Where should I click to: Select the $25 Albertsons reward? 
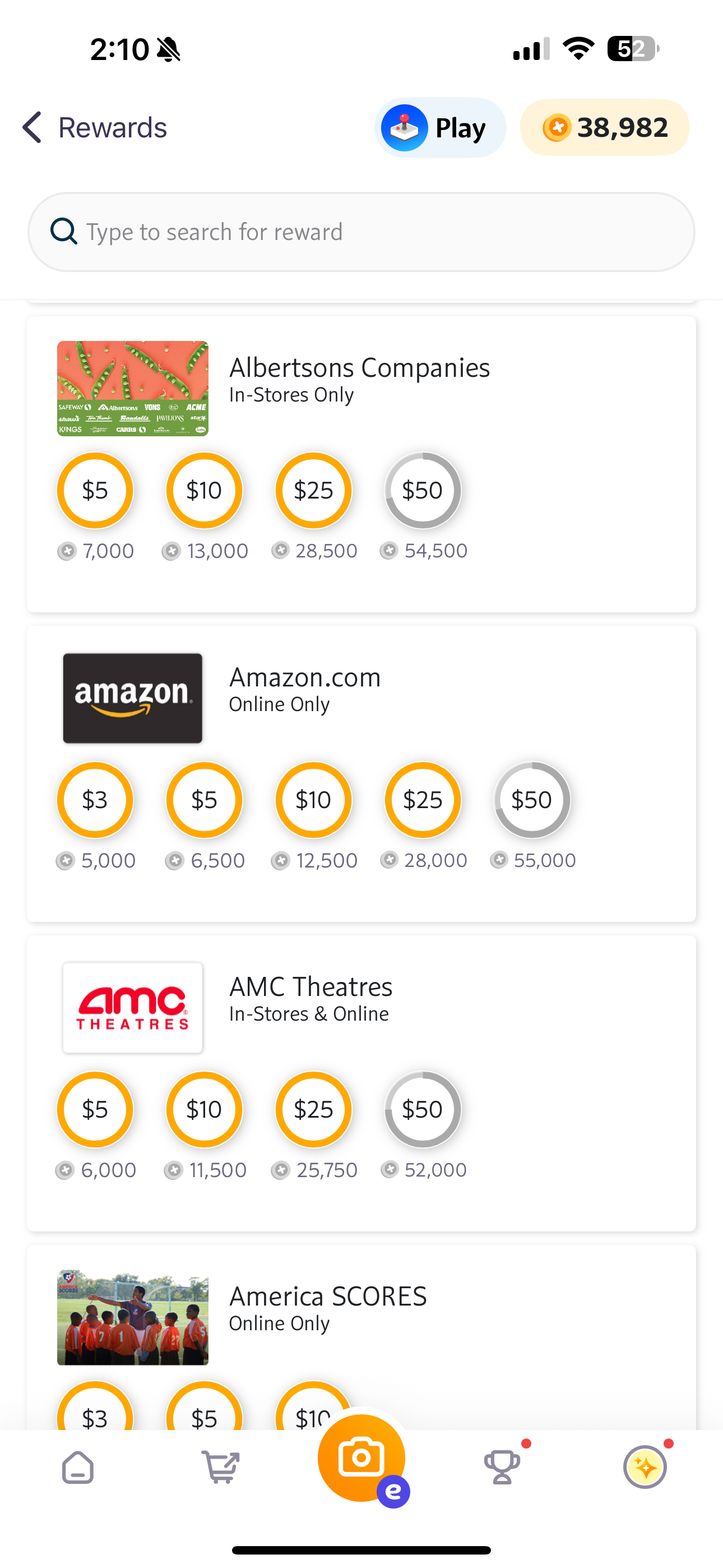point(313,491)
